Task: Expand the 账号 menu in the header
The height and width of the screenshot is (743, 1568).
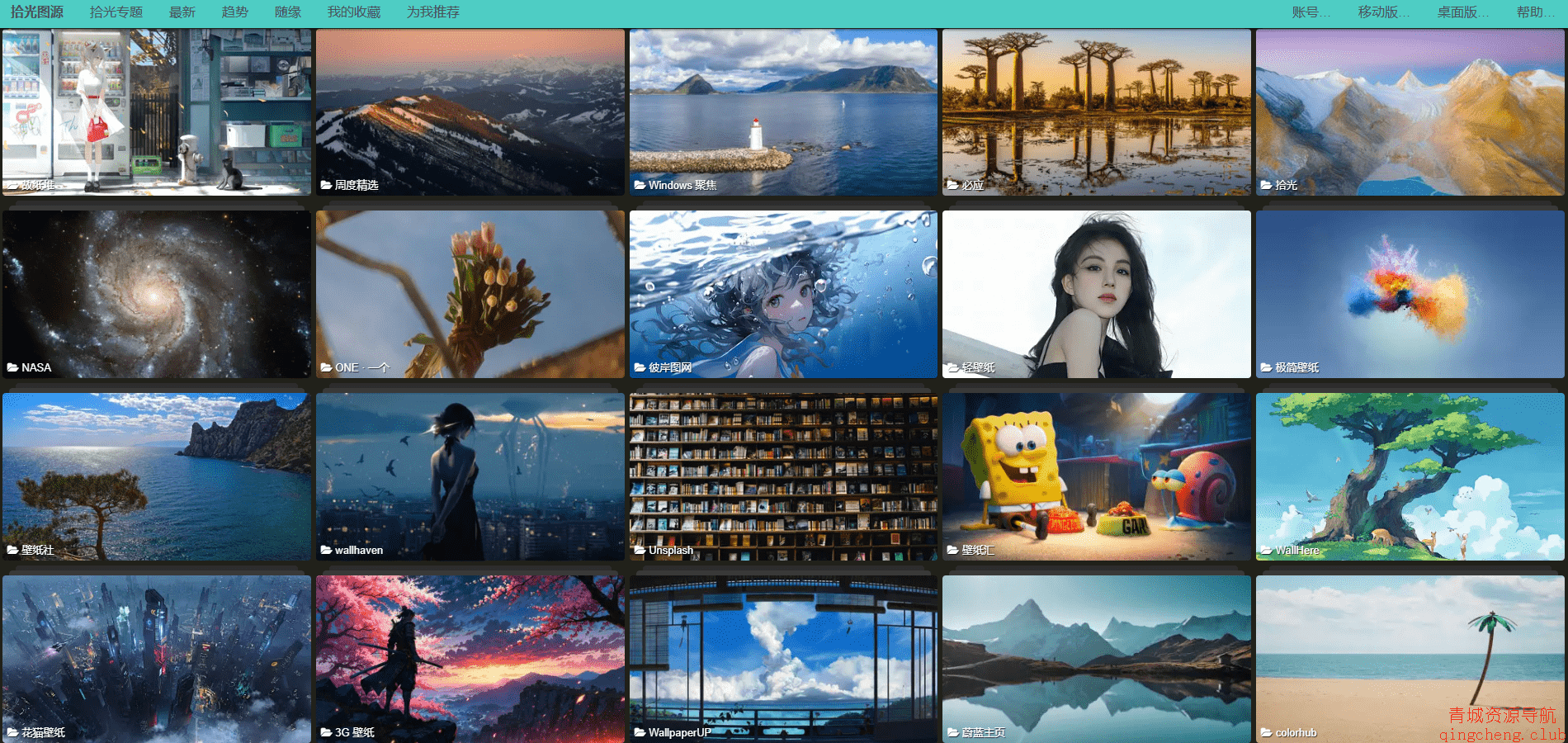Action: click(x=1311, y=12)
